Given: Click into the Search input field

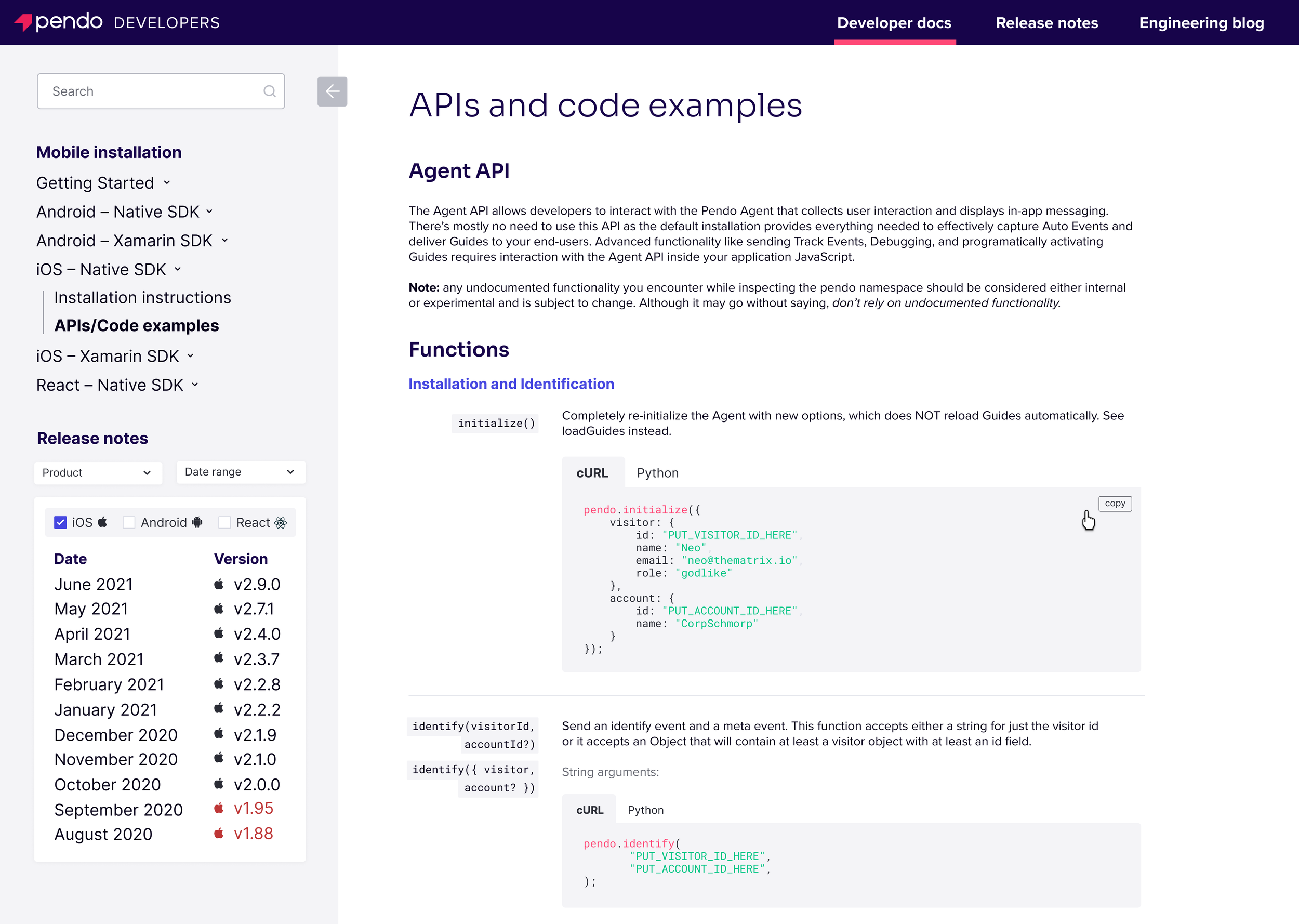Looking at the screenshot, I should point(151,91).
